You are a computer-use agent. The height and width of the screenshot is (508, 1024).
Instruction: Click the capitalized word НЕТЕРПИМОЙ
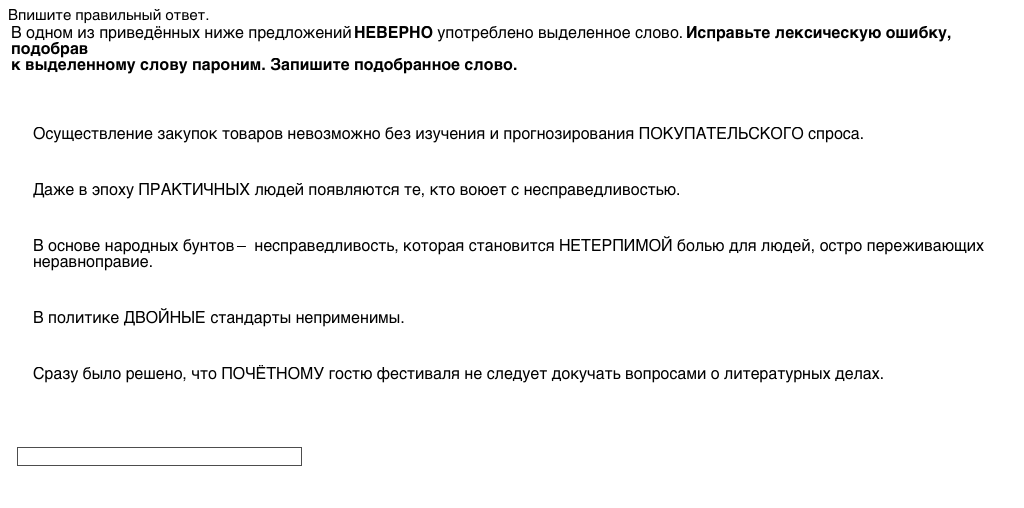[615, 246]
